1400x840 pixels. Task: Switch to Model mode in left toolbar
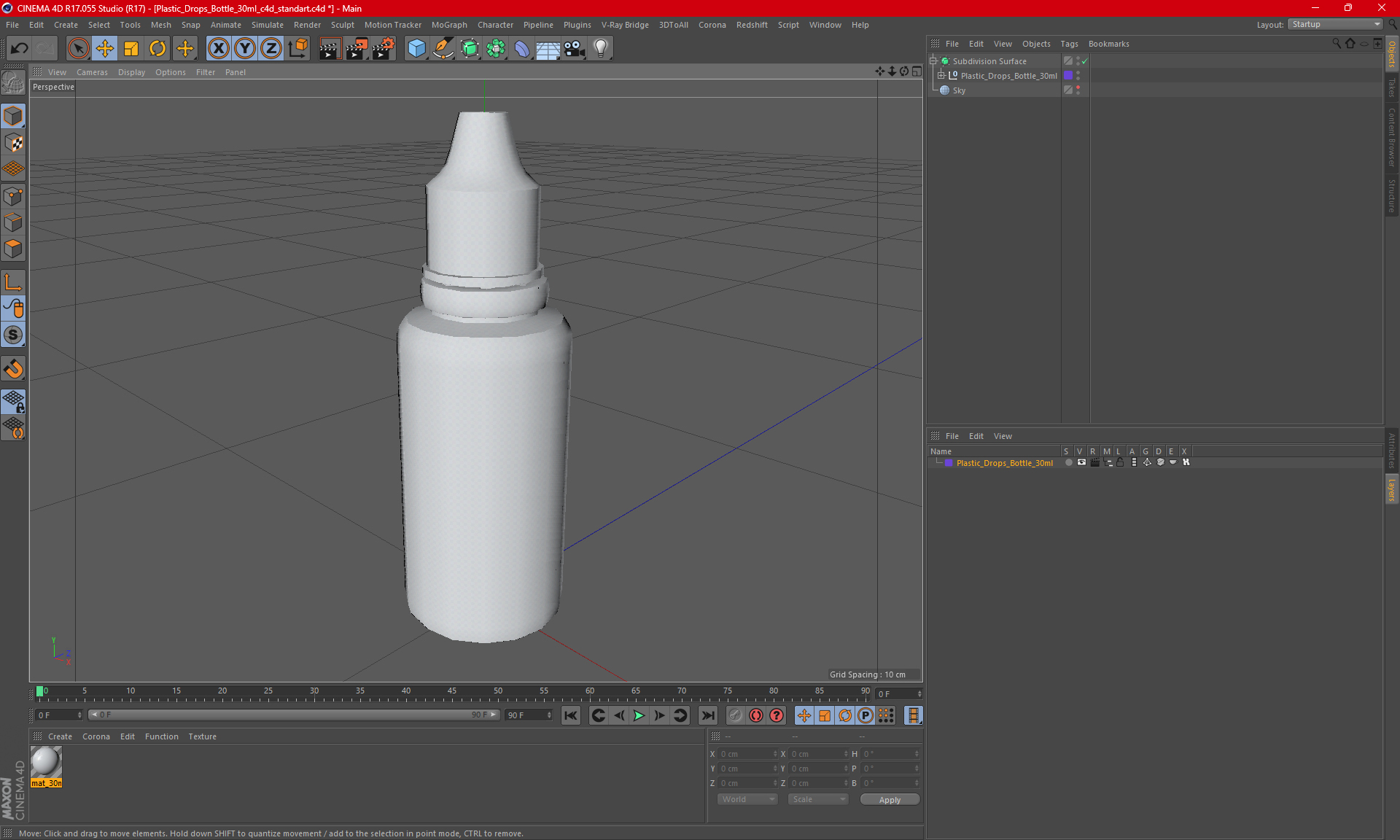click(x=13, y=116)
